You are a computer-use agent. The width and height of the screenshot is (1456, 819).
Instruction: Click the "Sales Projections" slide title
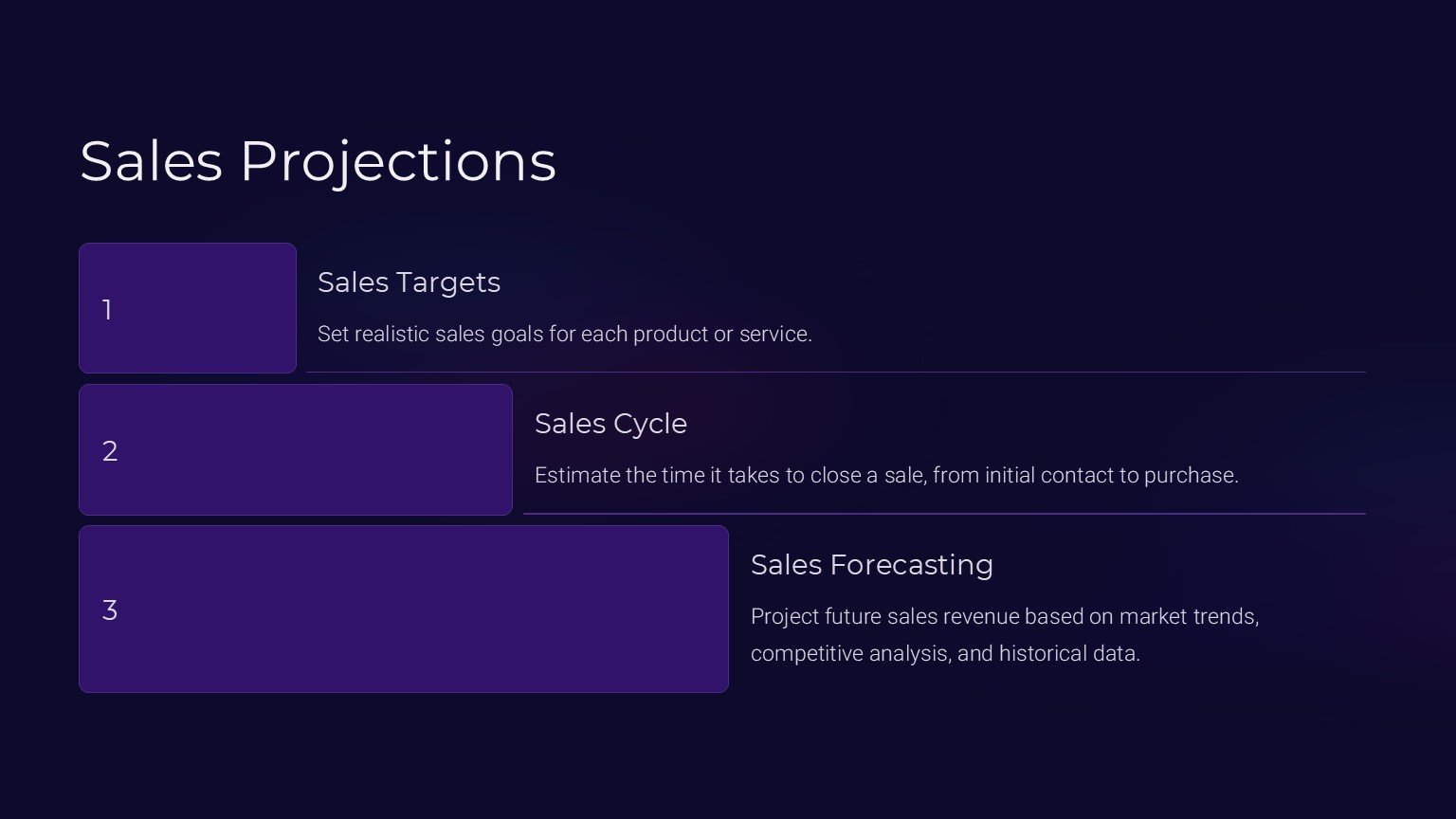point(318,161)
